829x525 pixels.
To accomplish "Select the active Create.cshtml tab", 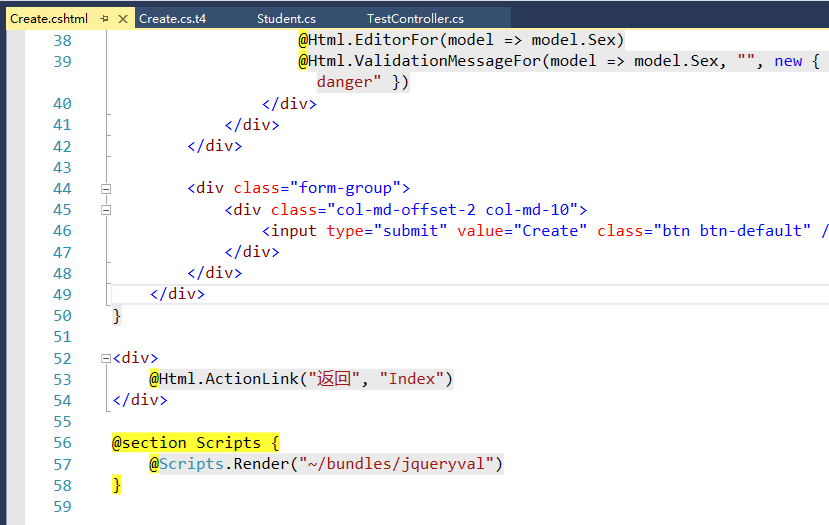I will coord(50,18).
